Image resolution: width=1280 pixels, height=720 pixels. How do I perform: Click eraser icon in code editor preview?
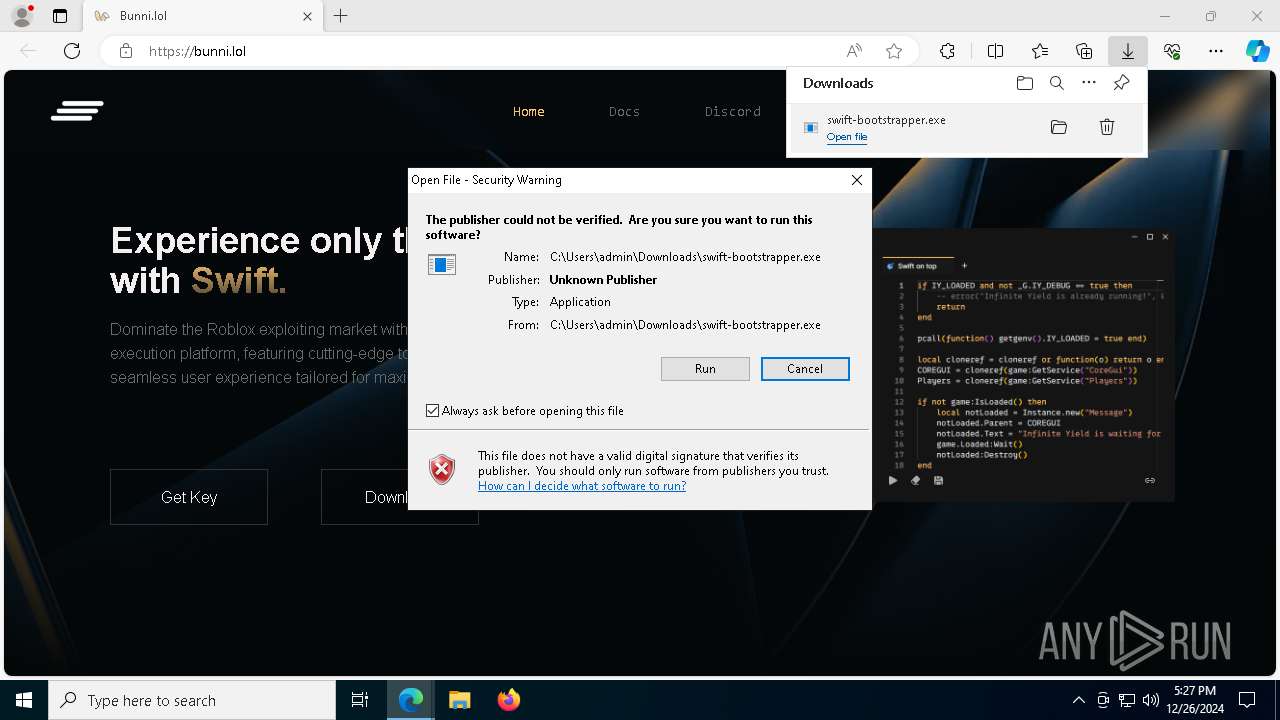[915, 481]
